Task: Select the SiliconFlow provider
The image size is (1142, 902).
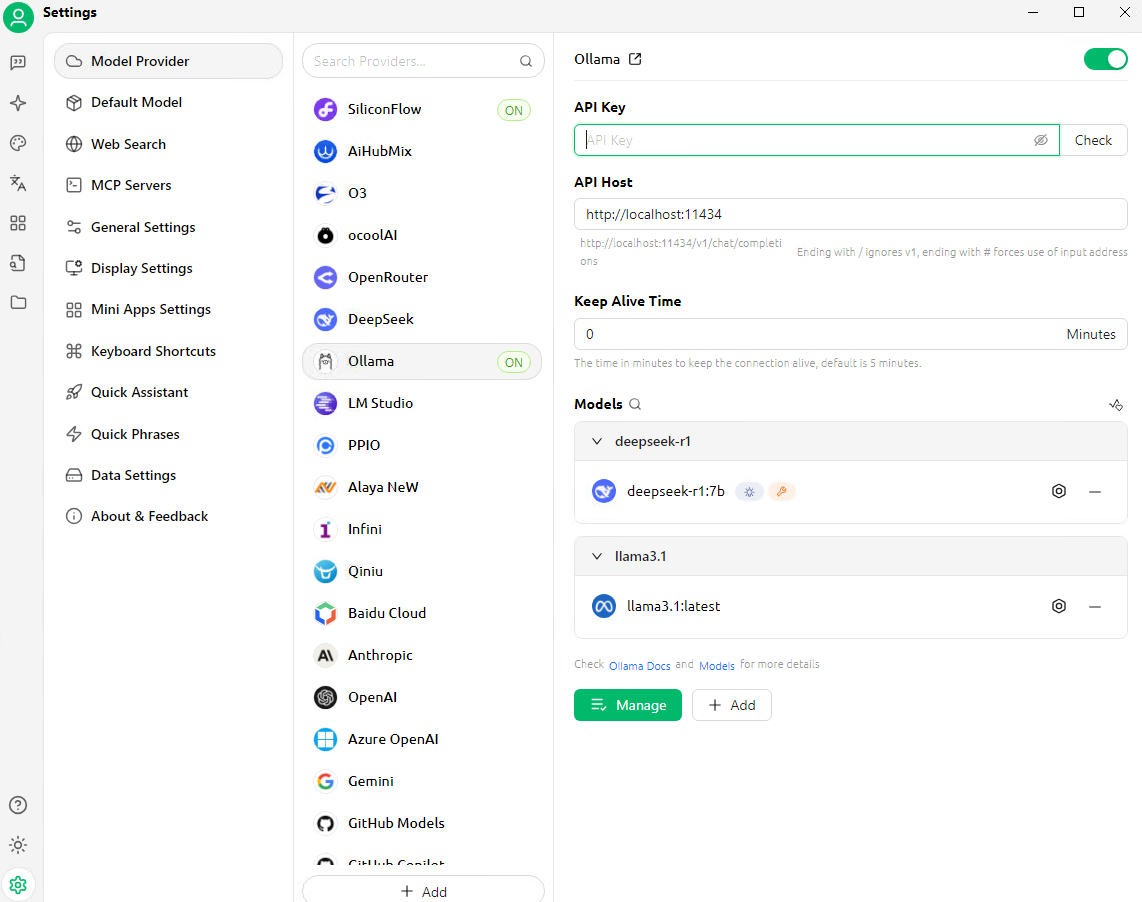Action: click(422, 109)
